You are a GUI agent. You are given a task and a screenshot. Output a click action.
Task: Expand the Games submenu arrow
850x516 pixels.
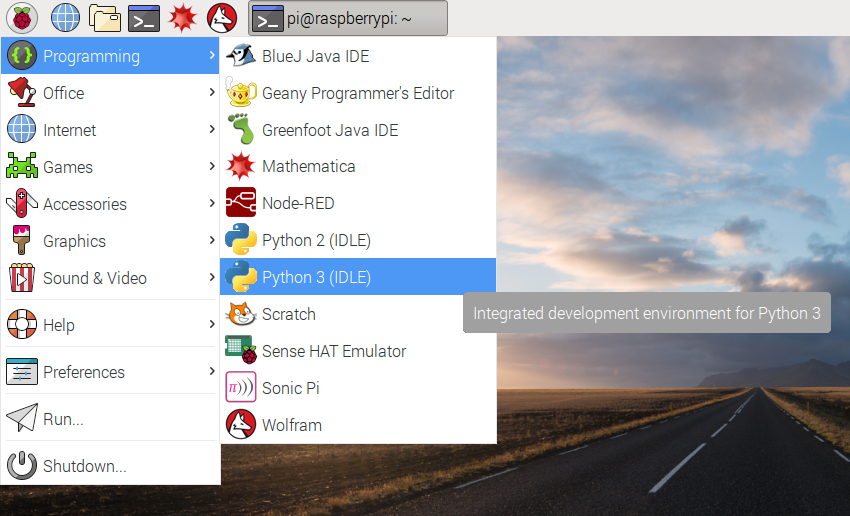(211, 166)
